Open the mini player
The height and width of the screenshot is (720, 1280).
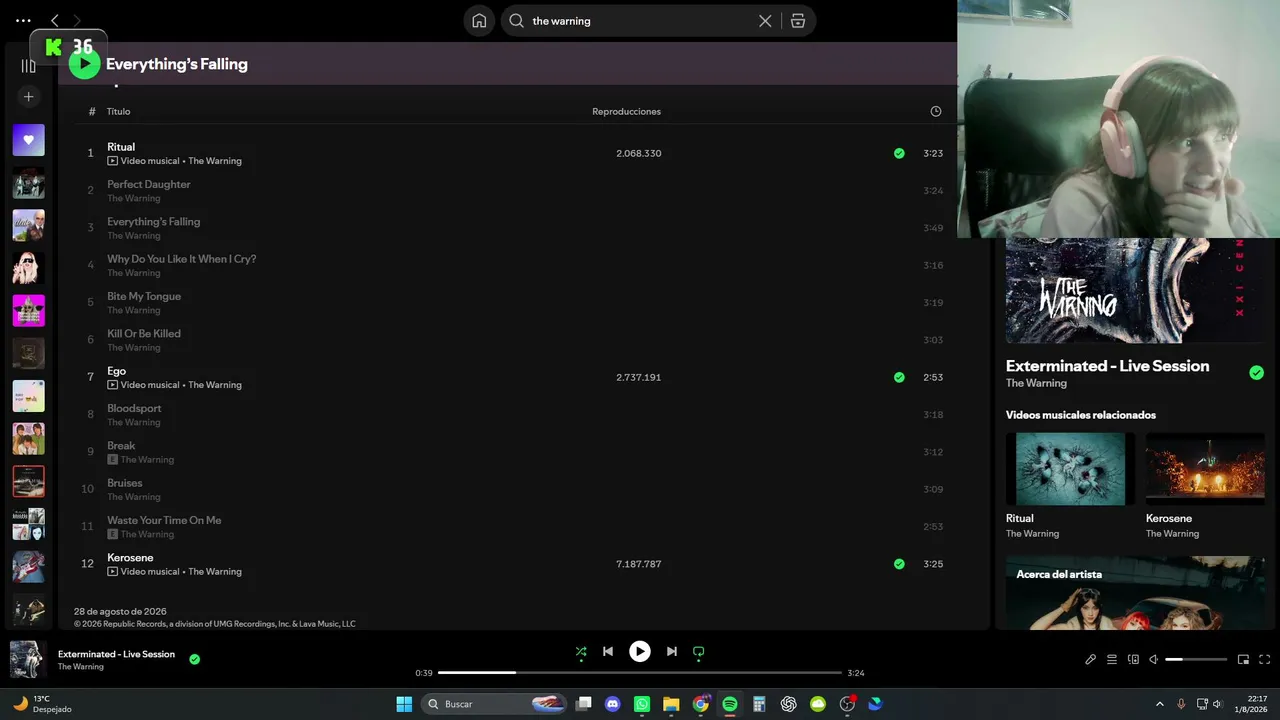point(1244,660)
